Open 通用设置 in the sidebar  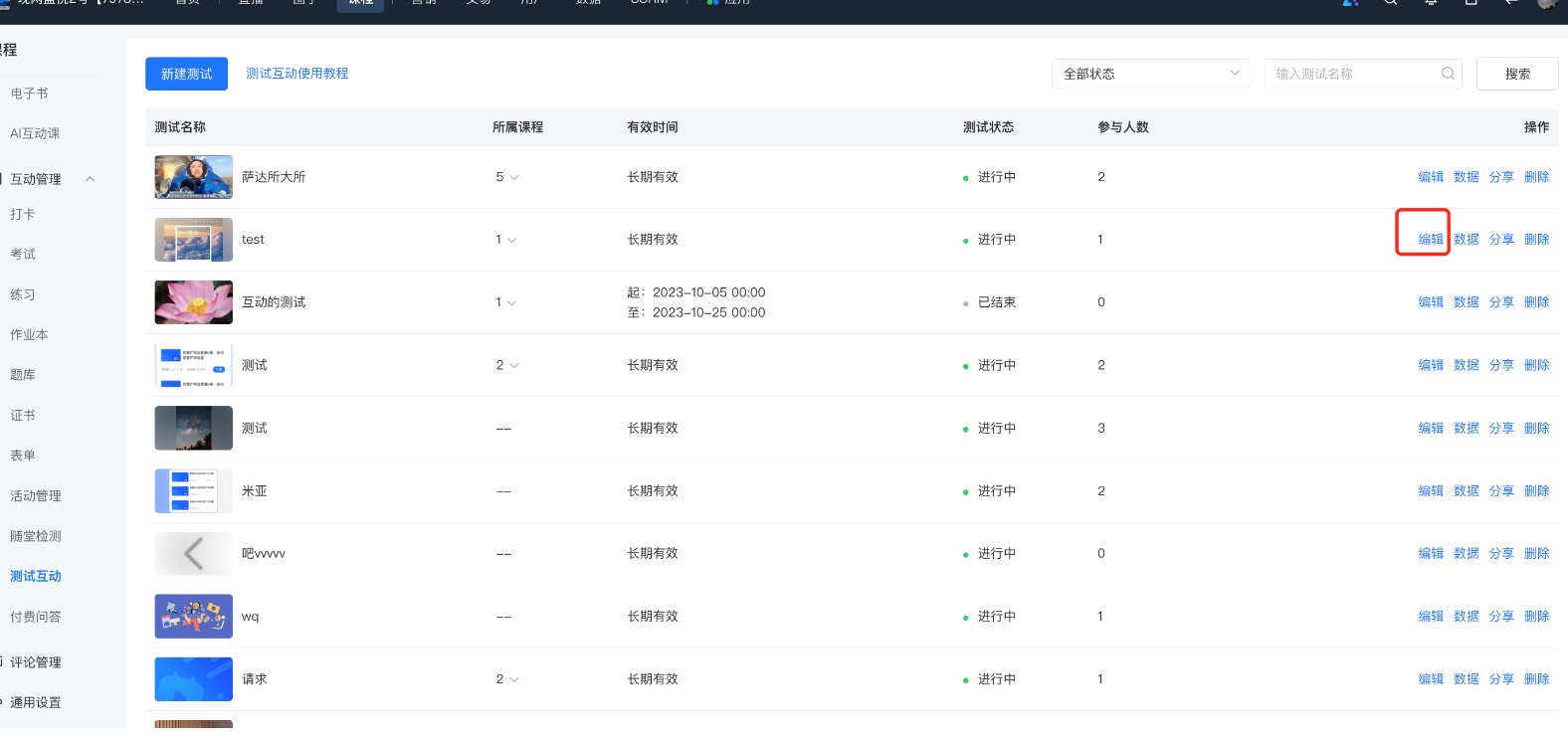(36, 702)
